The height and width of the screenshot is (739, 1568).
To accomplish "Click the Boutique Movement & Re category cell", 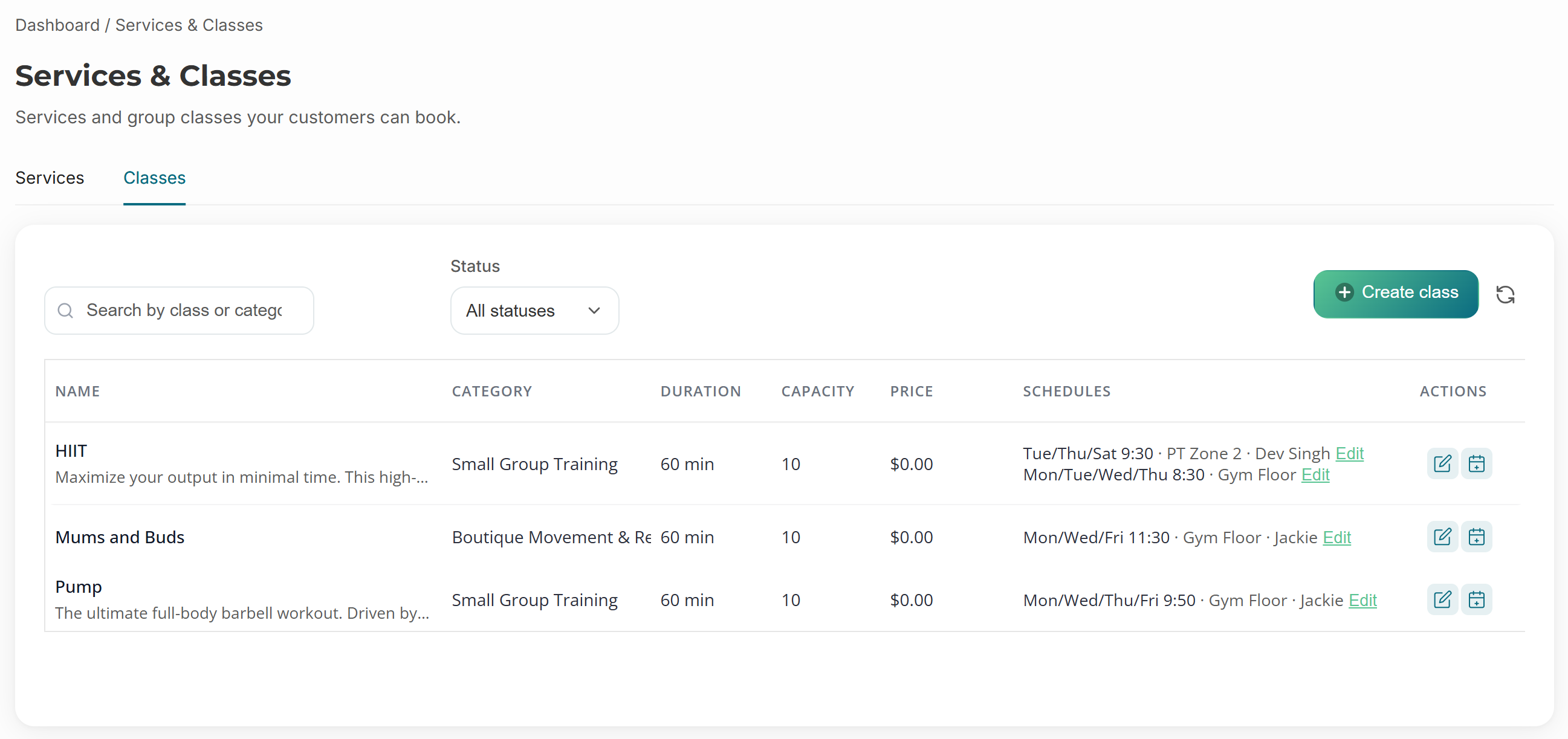I will pos(551,537).
